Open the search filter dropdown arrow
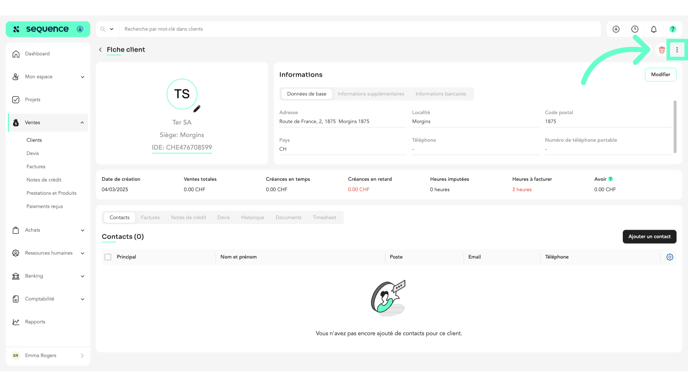 pos(111,29)
